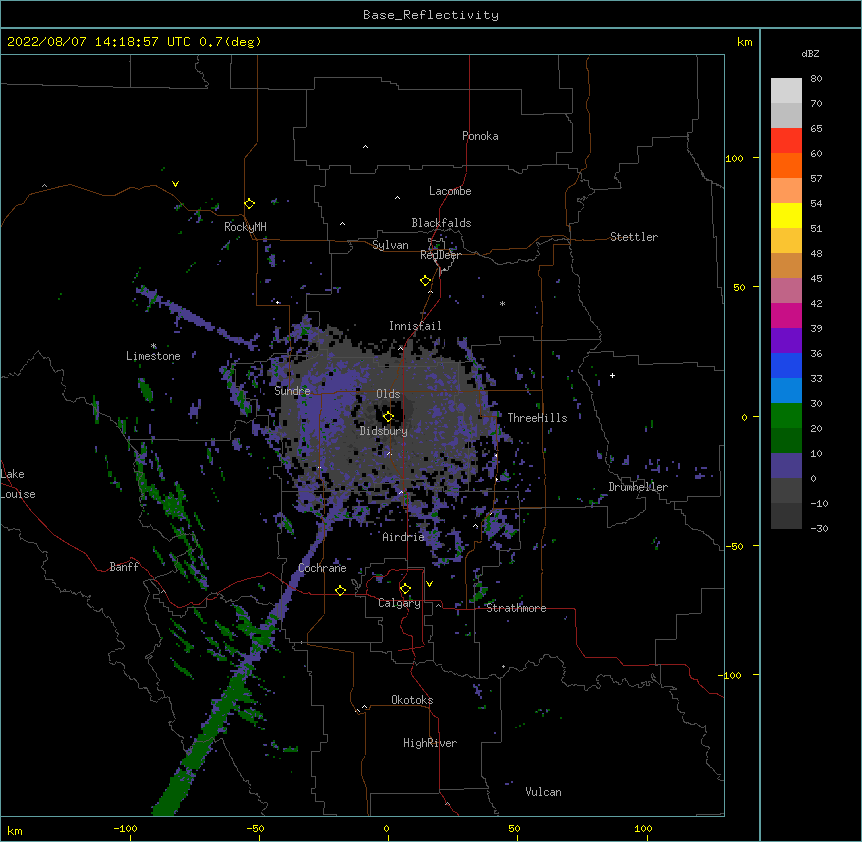Click the -30 value at legend bottom
The height and width of the screenshot is (842, 862).
coord(819,528)
